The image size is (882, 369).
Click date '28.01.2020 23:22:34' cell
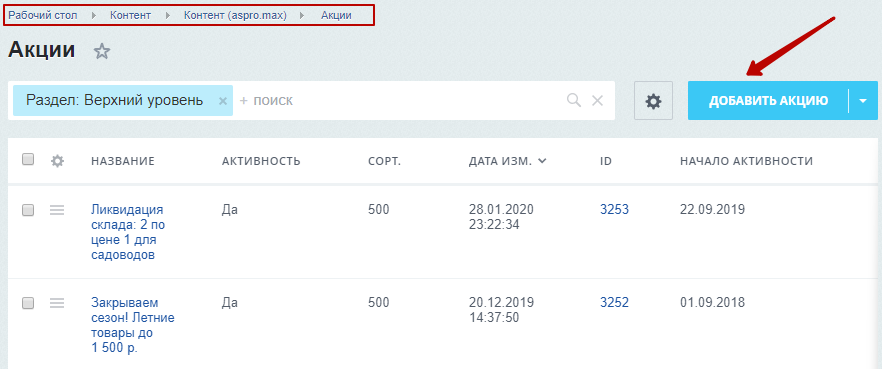tap(501, 217)
